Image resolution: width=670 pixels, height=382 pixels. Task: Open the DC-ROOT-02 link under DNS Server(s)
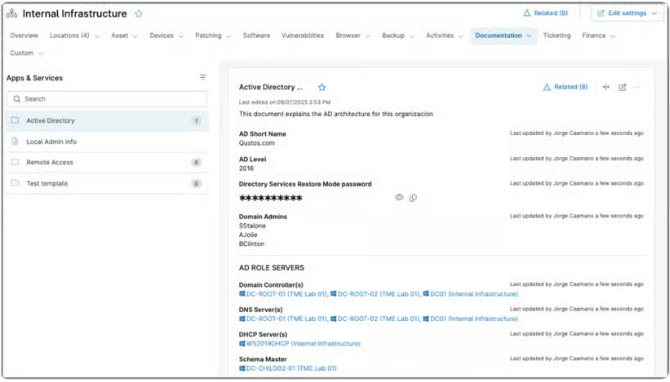375,319
